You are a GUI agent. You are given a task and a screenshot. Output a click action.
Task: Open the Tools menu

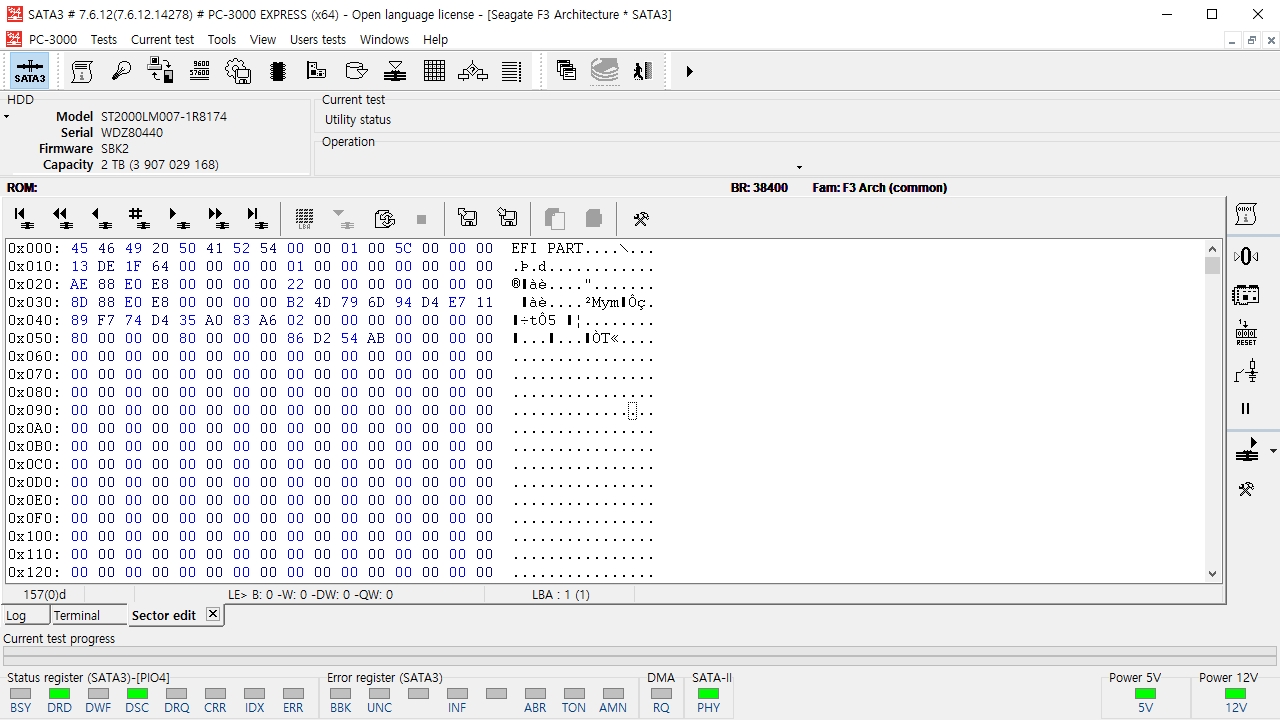pyautogui.click(x=222, y=40)
